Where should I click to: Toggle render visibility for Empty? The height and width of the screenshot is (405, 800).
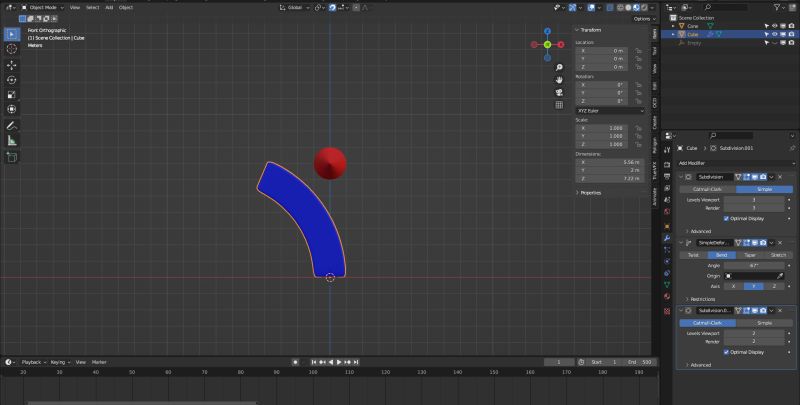coord(790,43)
